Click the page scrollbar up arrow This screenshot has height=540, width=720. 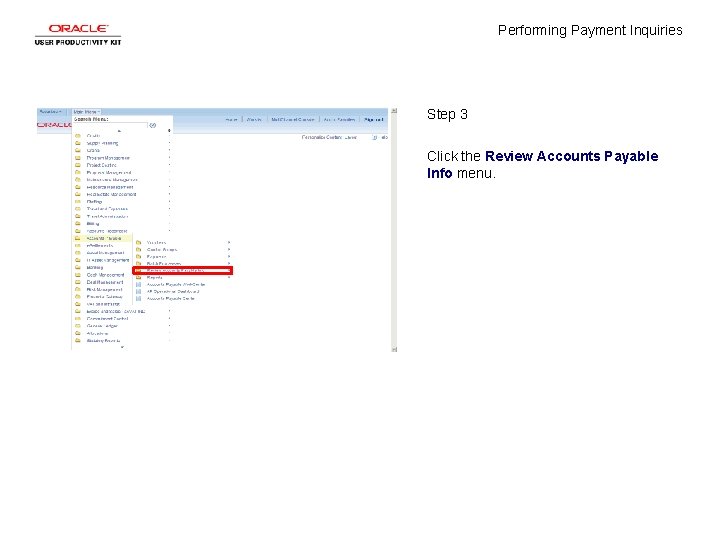394,111
